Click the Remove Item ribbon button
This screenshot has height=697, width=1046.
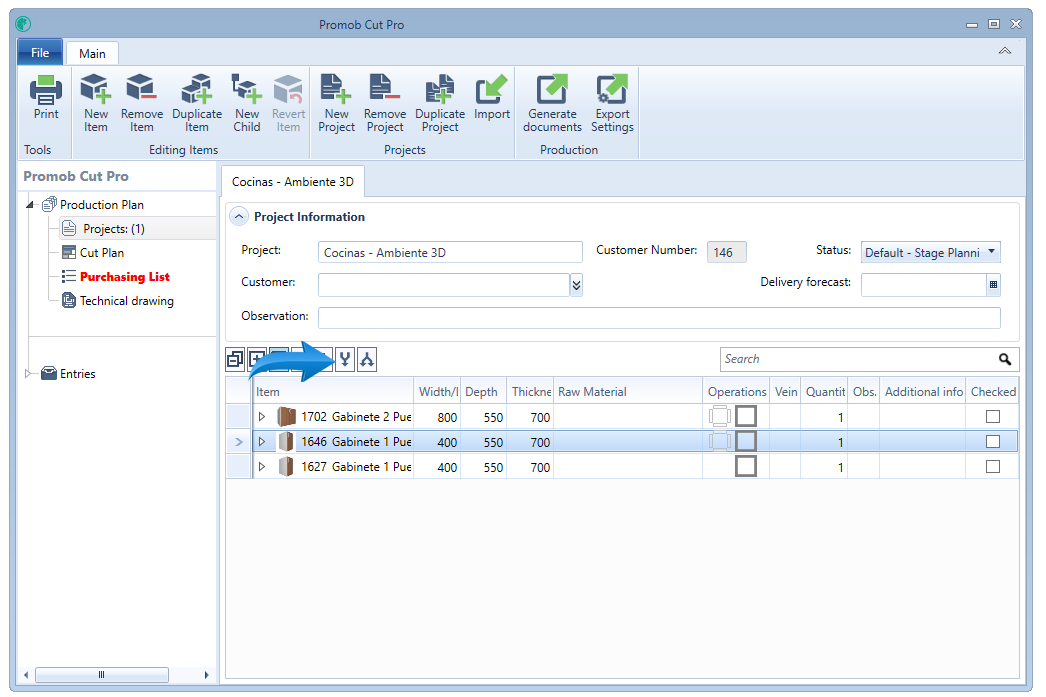141,103
